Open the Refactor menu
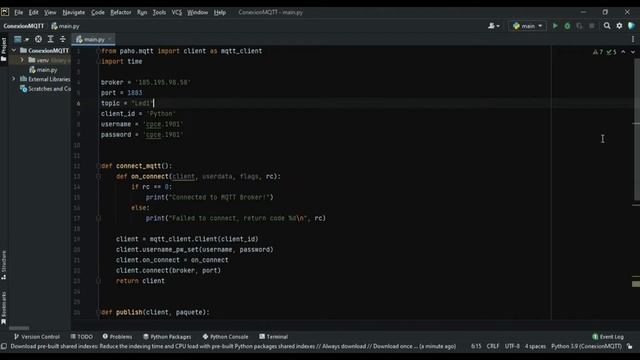Screen dimensions: 640x360 click(x=121, y=12)
